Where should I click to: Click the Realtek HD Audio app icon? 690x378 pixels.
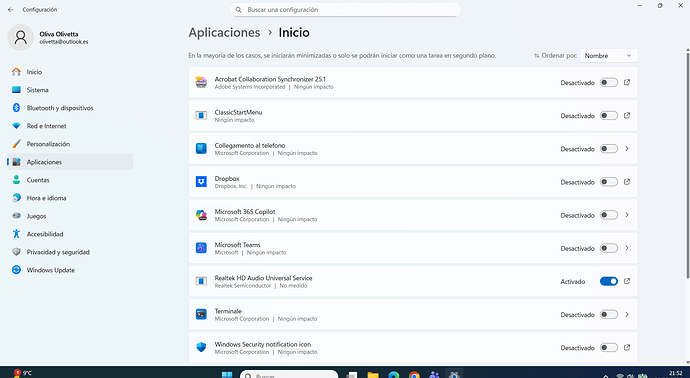[201, 281]
